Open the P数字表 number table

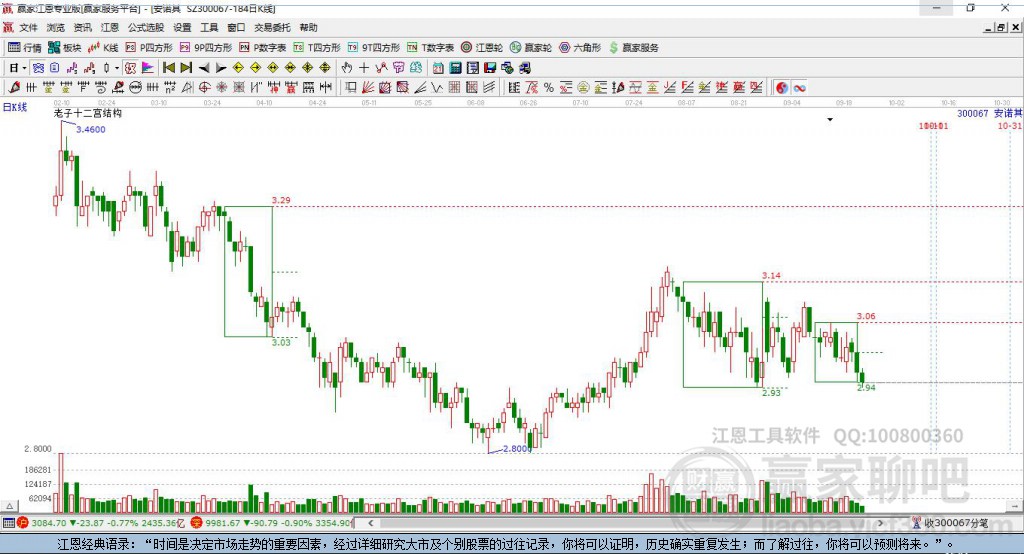[x=263, y=48]
